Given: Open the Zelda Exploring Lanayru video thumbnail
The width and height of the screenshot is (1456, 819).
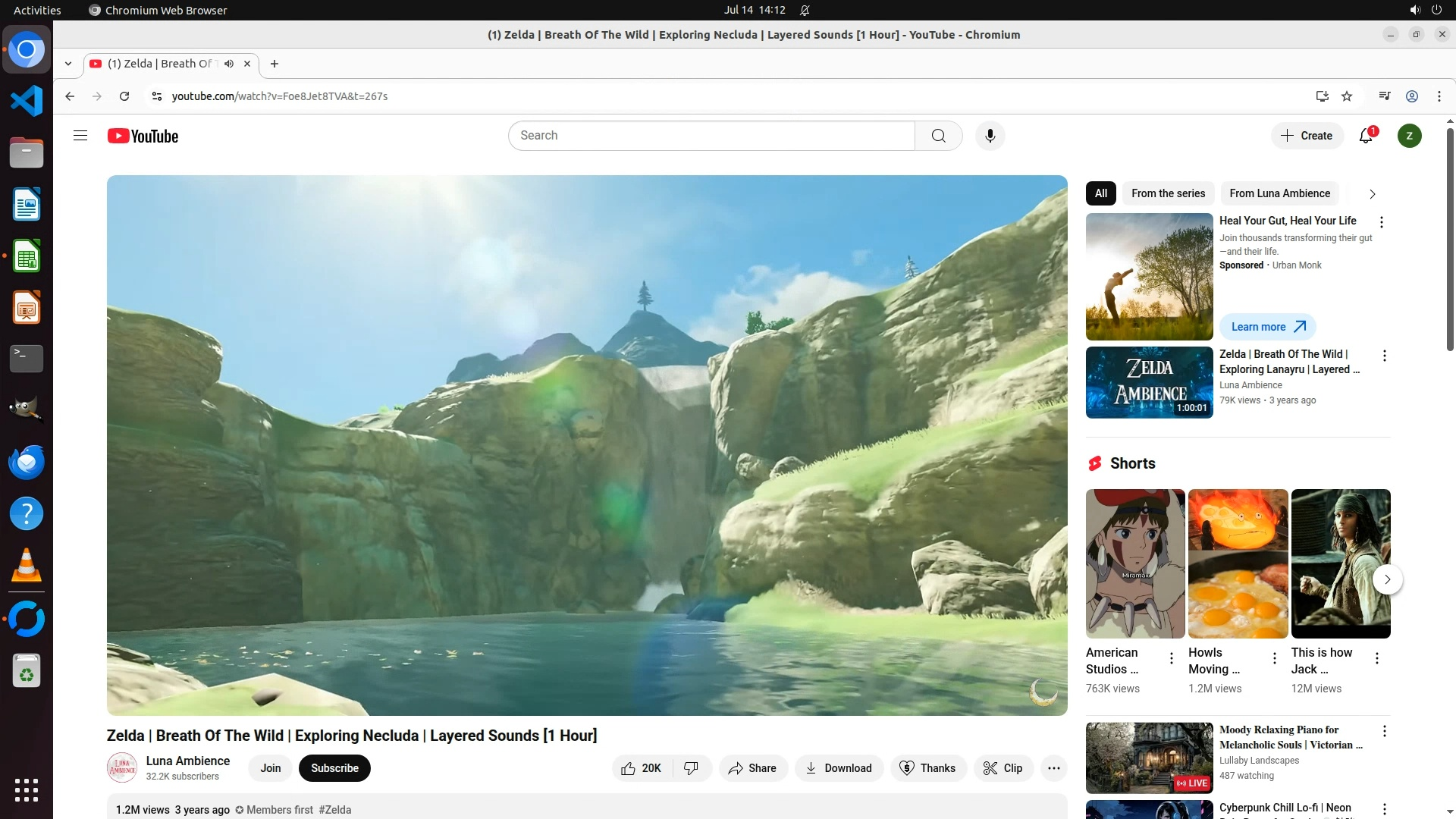Looking at the screenshot, I should click(x=1149, y=382).
